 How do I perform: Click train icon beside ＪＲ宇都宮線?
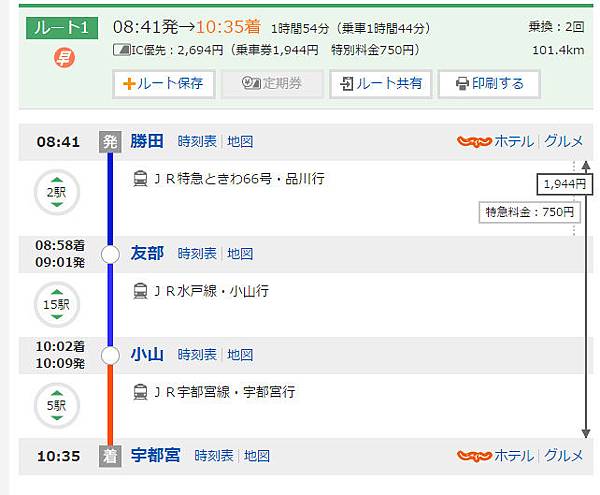click(x=140, y=392)
